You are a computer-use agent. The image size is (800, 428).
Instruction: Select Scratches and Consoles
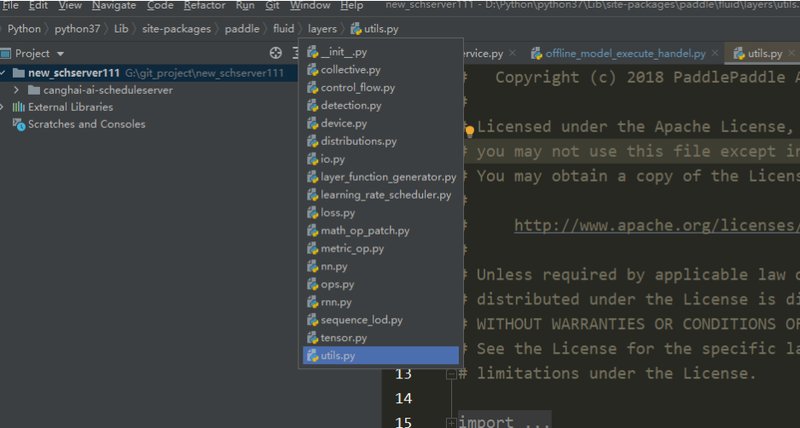pos(86,124)
